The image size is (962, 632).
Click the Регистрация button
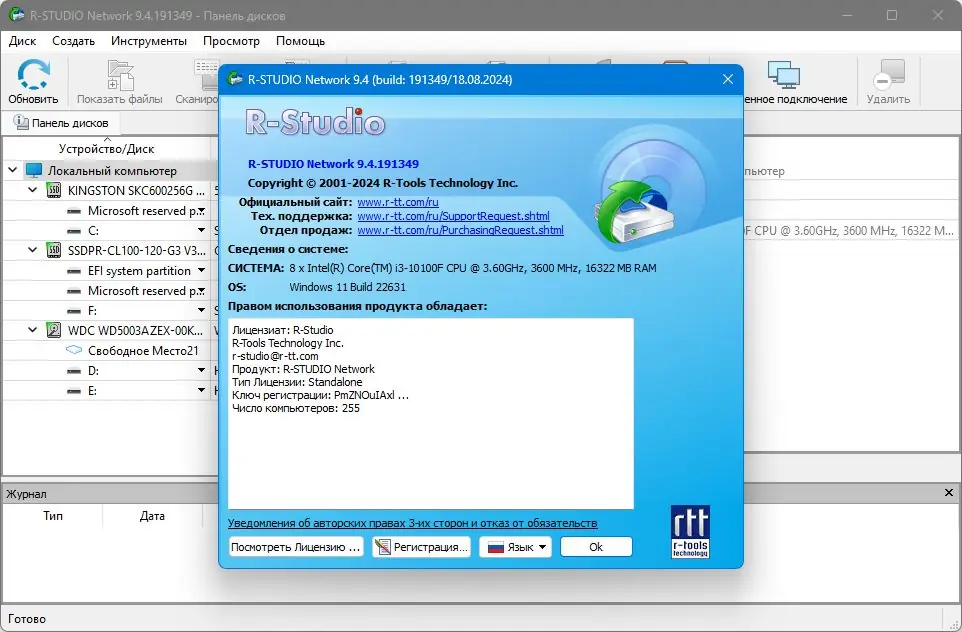421,547
